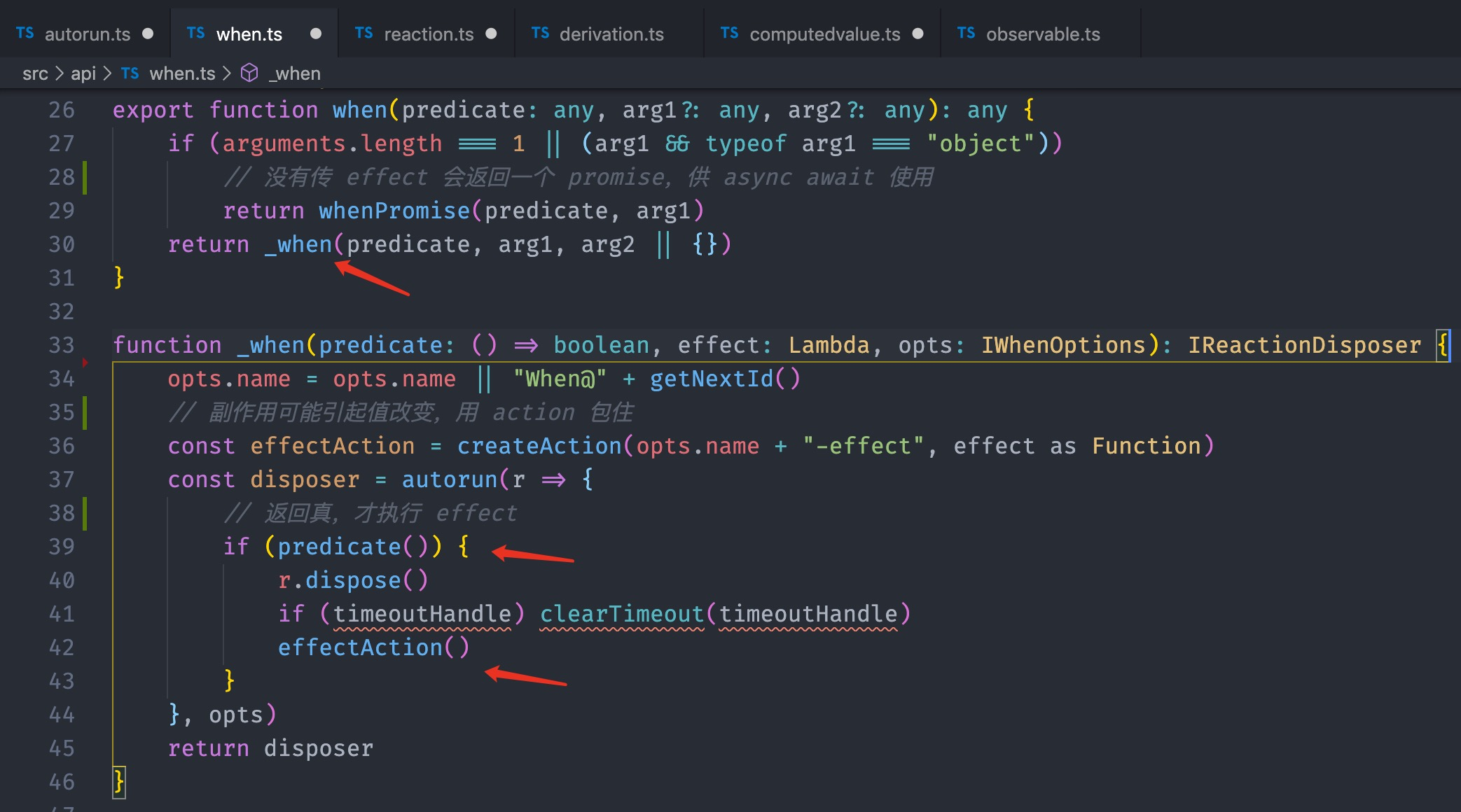Click the whenPromise call on line 29
This screenshot has height=812, width=1461.
click(394, 211)
